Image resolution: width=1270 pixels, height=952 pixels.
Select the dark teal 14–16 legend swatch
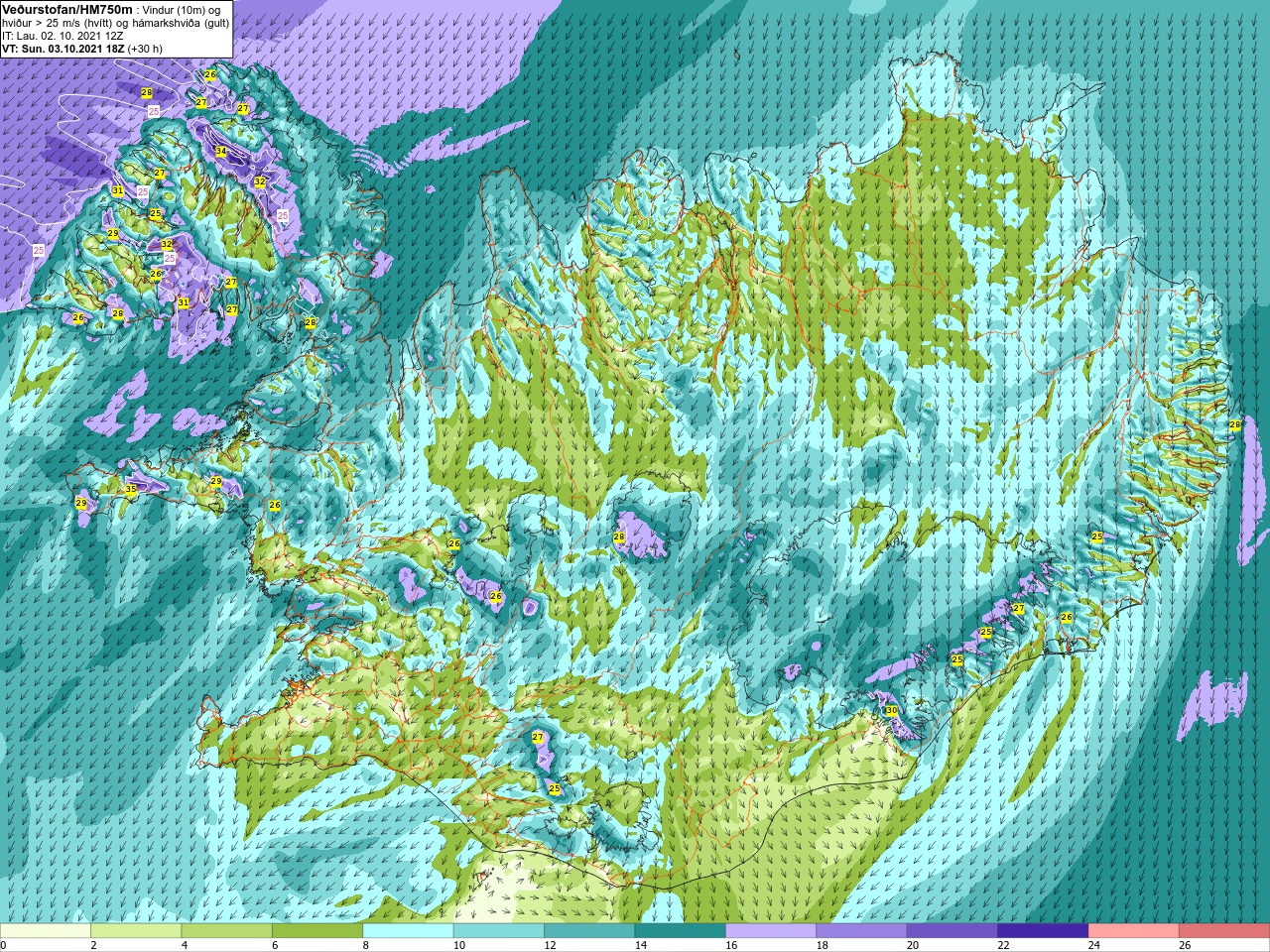680,931
